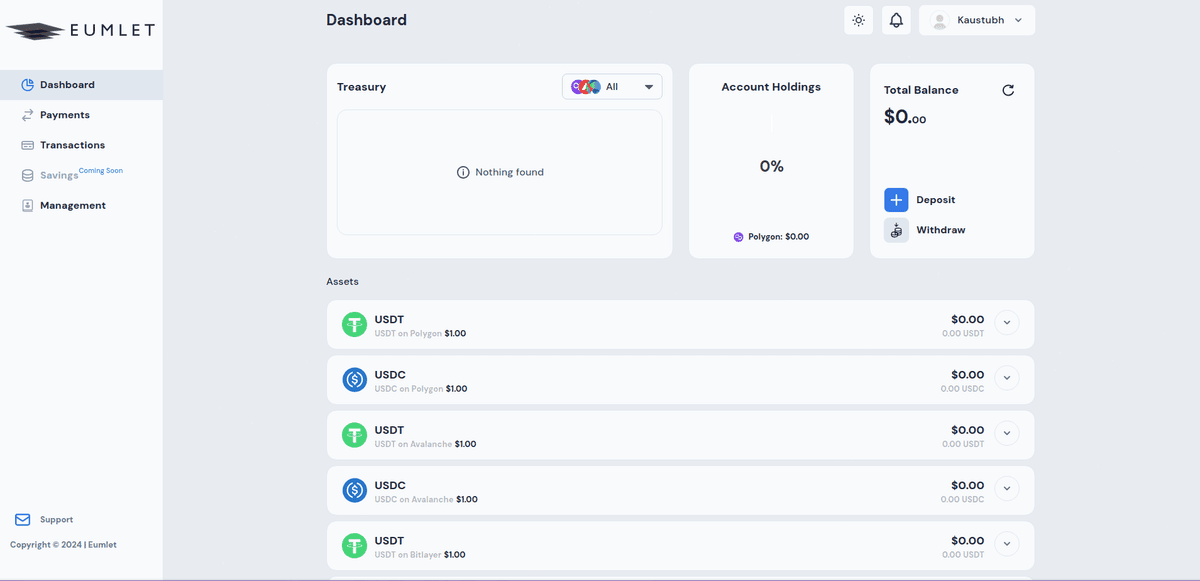Click the notification bell icon
Screen dimensions: 1200x581
pos(896,20)
